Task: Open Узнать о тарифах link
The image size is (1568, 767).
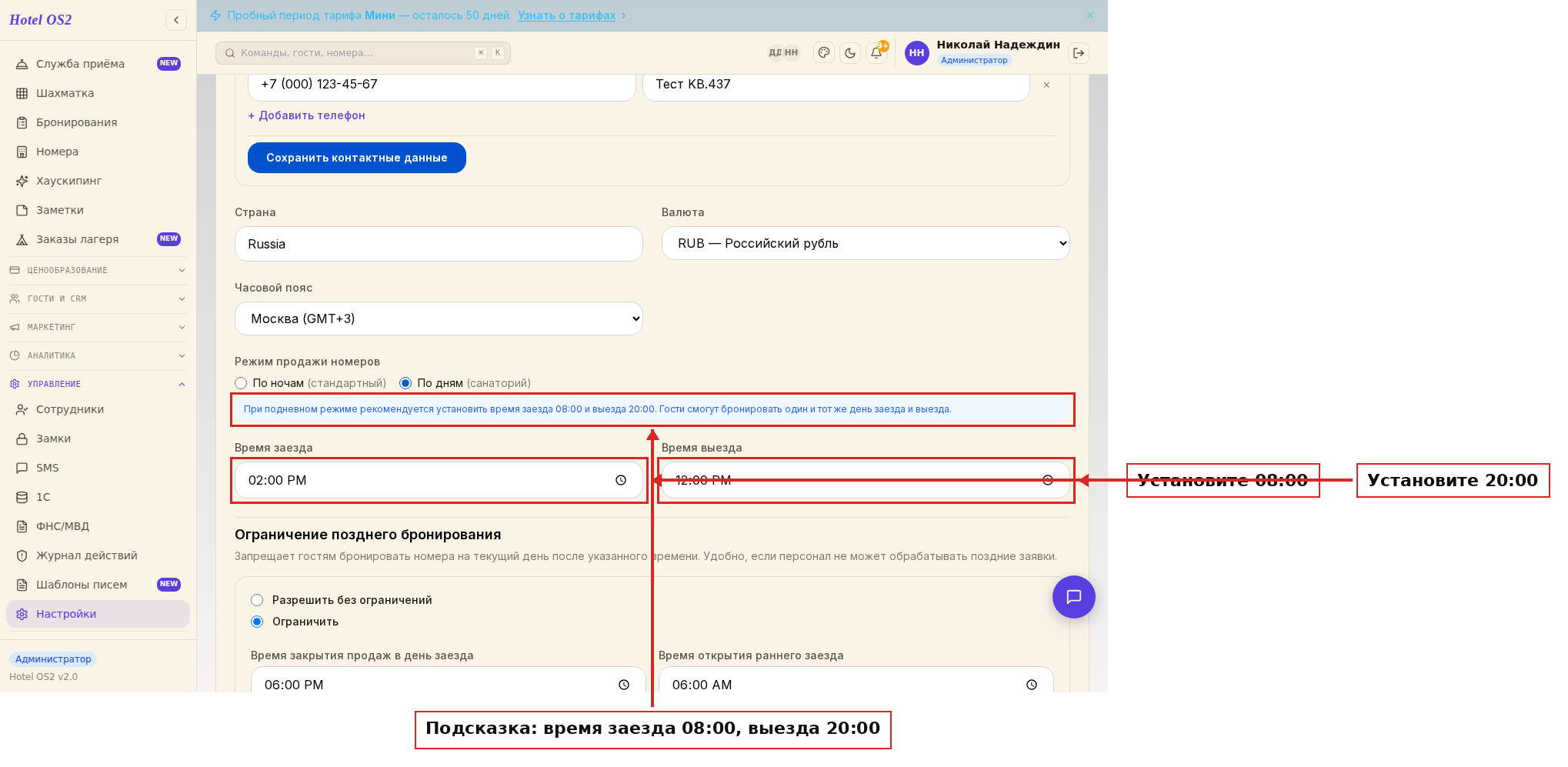Action: (566, 15)
